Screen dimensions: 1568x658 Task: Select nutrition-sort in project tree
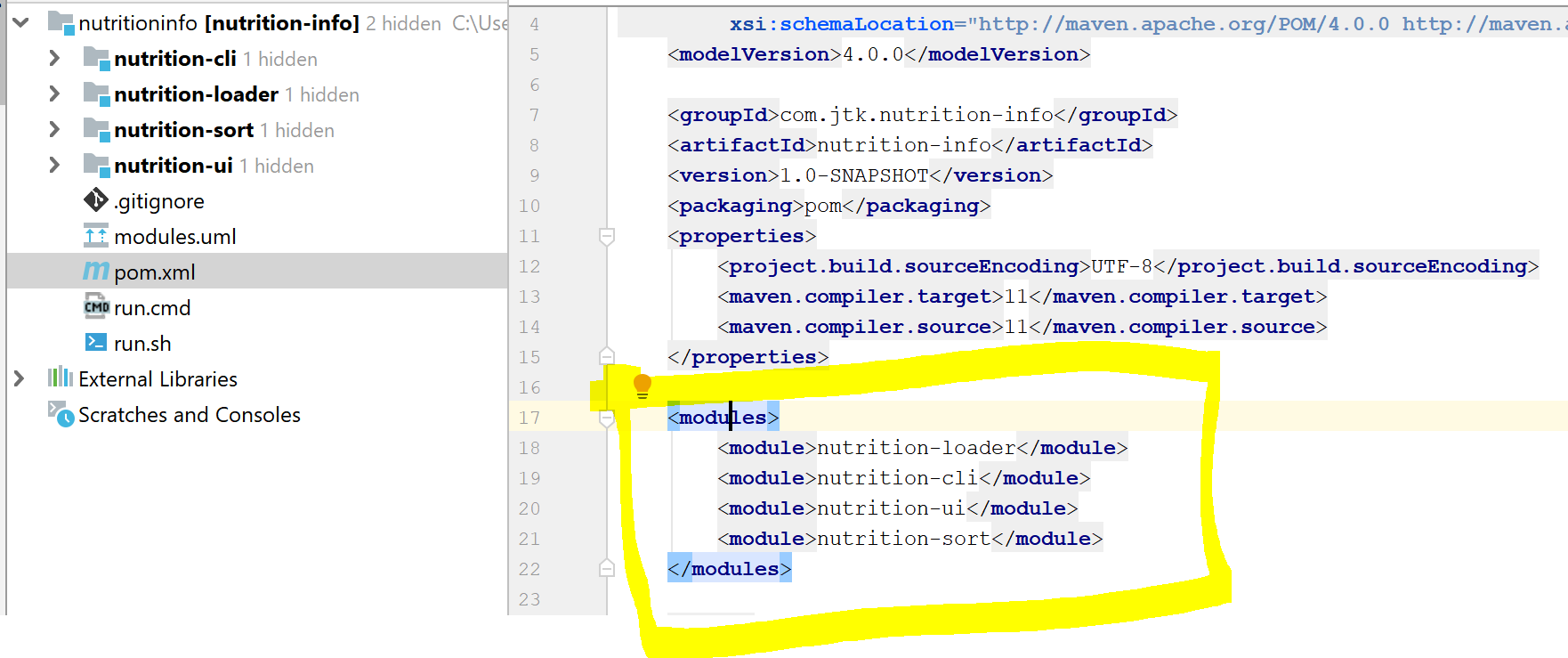184,130
